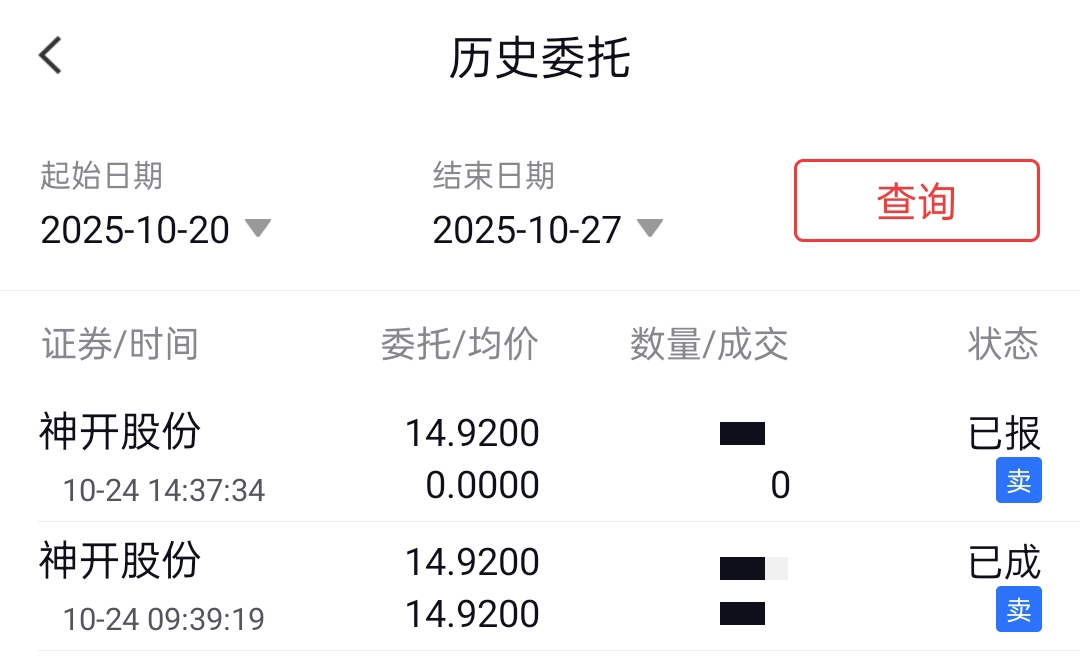
Task: Tap the 已报 status text
Action: click(1004, 434)
